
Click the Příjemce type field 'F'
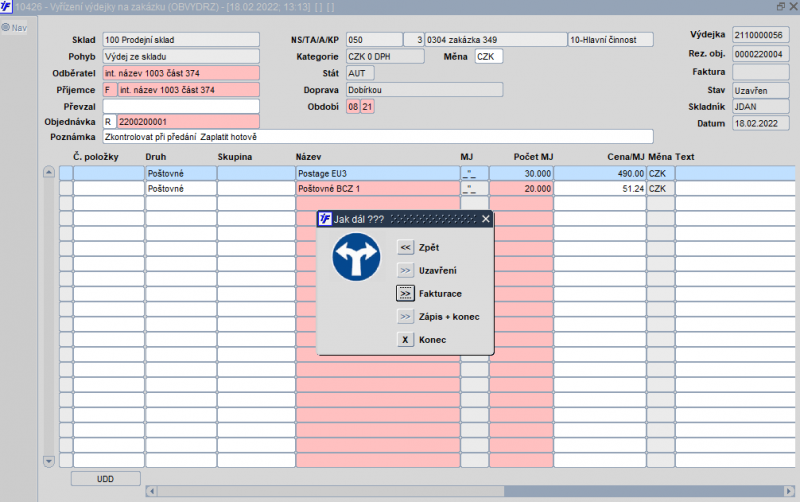point(110,90)
